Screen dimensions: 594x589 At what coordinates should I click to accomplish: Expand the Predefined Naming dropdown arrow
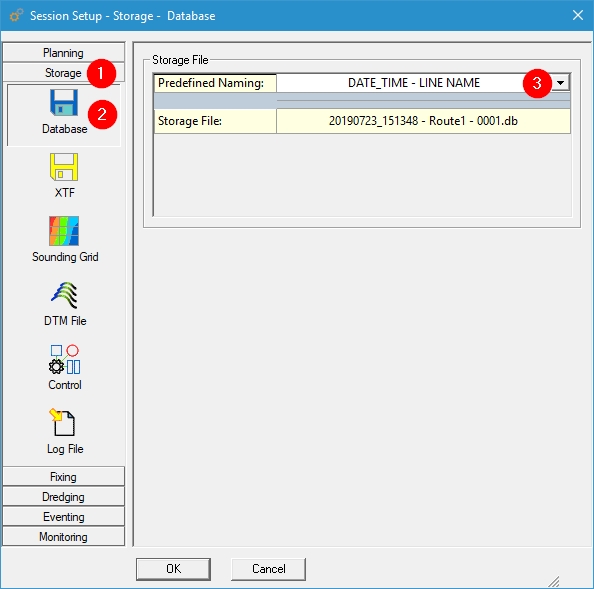560,83
